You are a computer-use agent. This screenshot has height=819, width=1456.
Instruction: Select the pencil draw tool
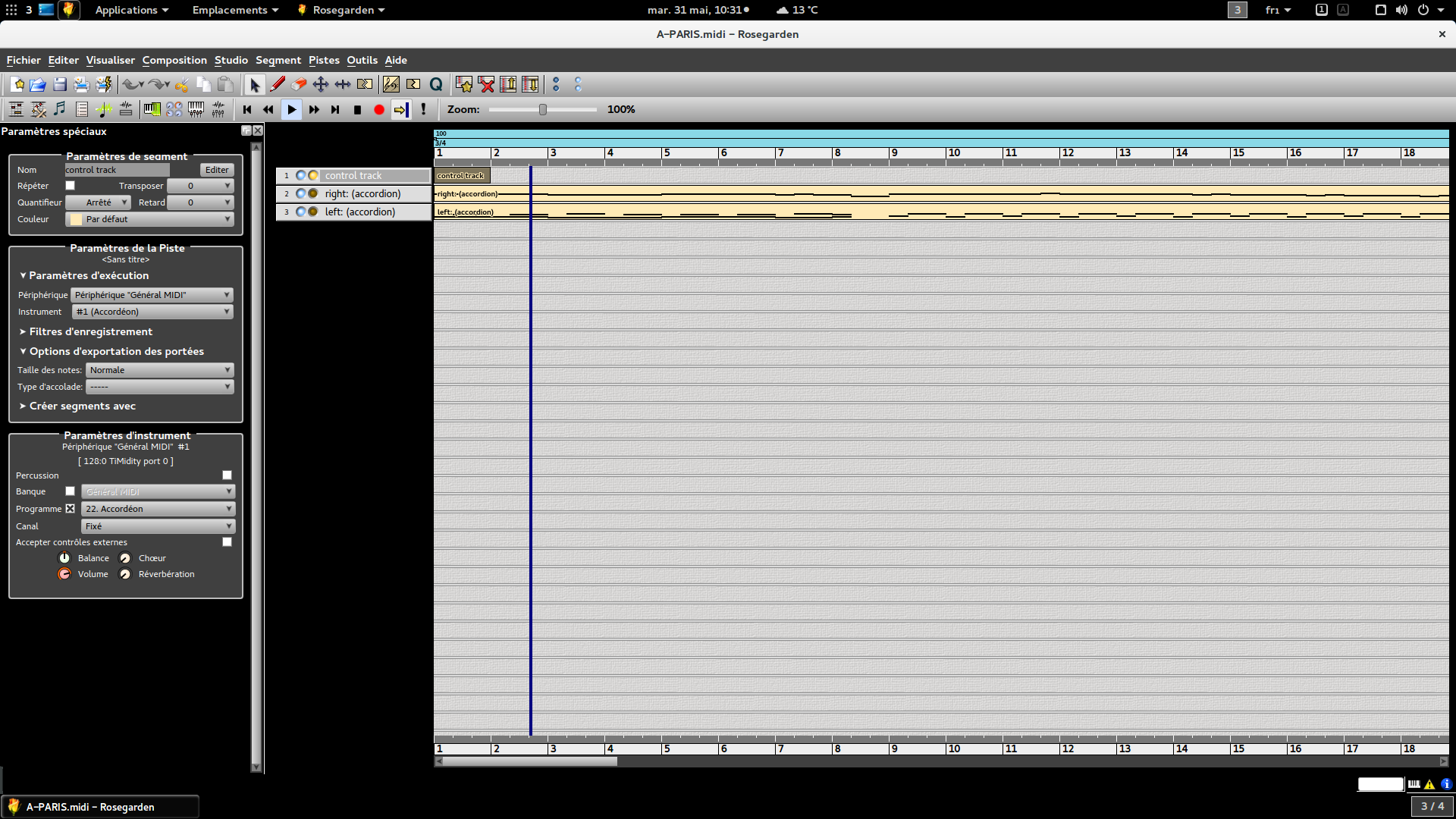[278, 84]
